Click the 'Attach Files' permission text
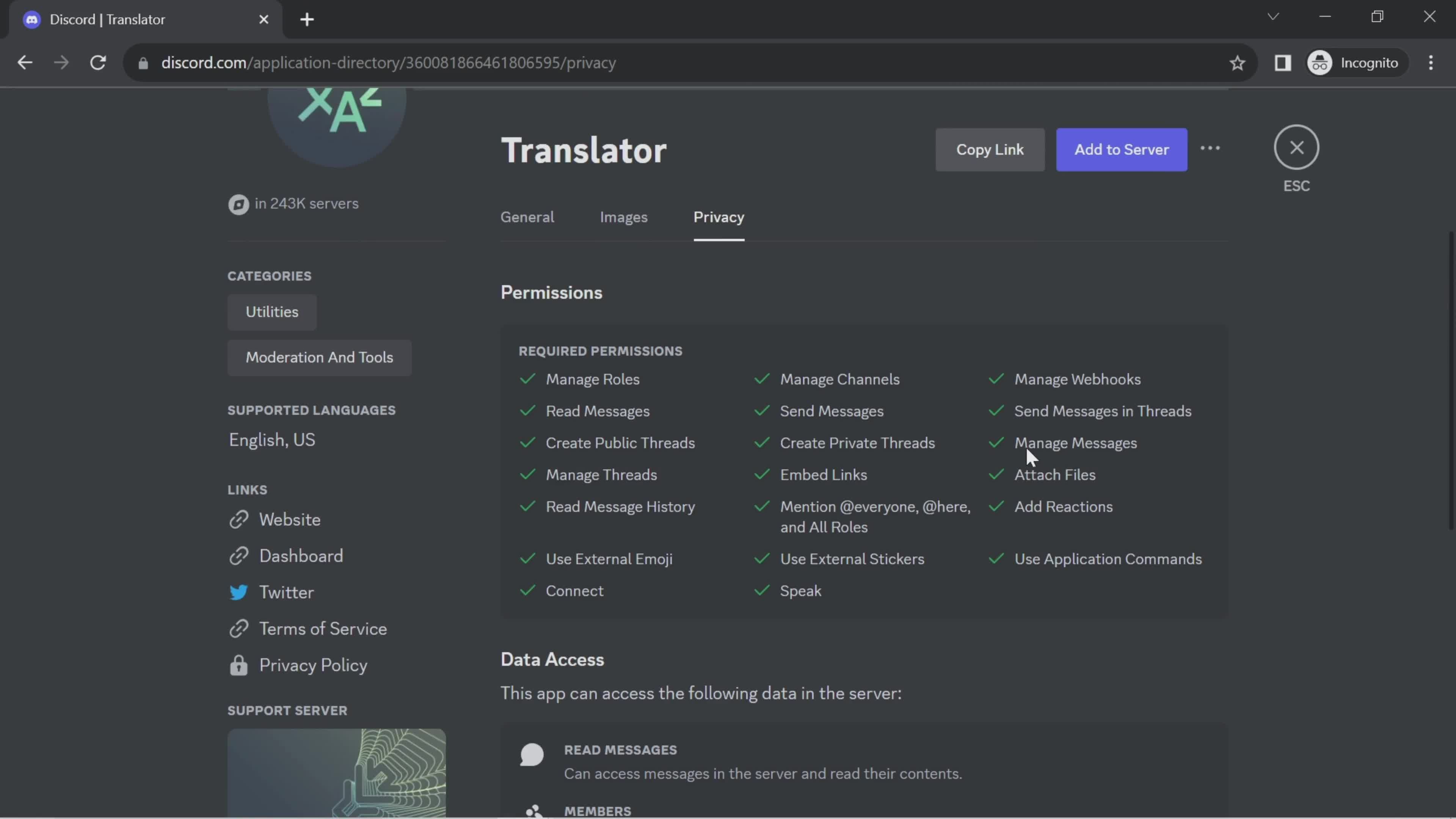 (x=1055, y=475)
